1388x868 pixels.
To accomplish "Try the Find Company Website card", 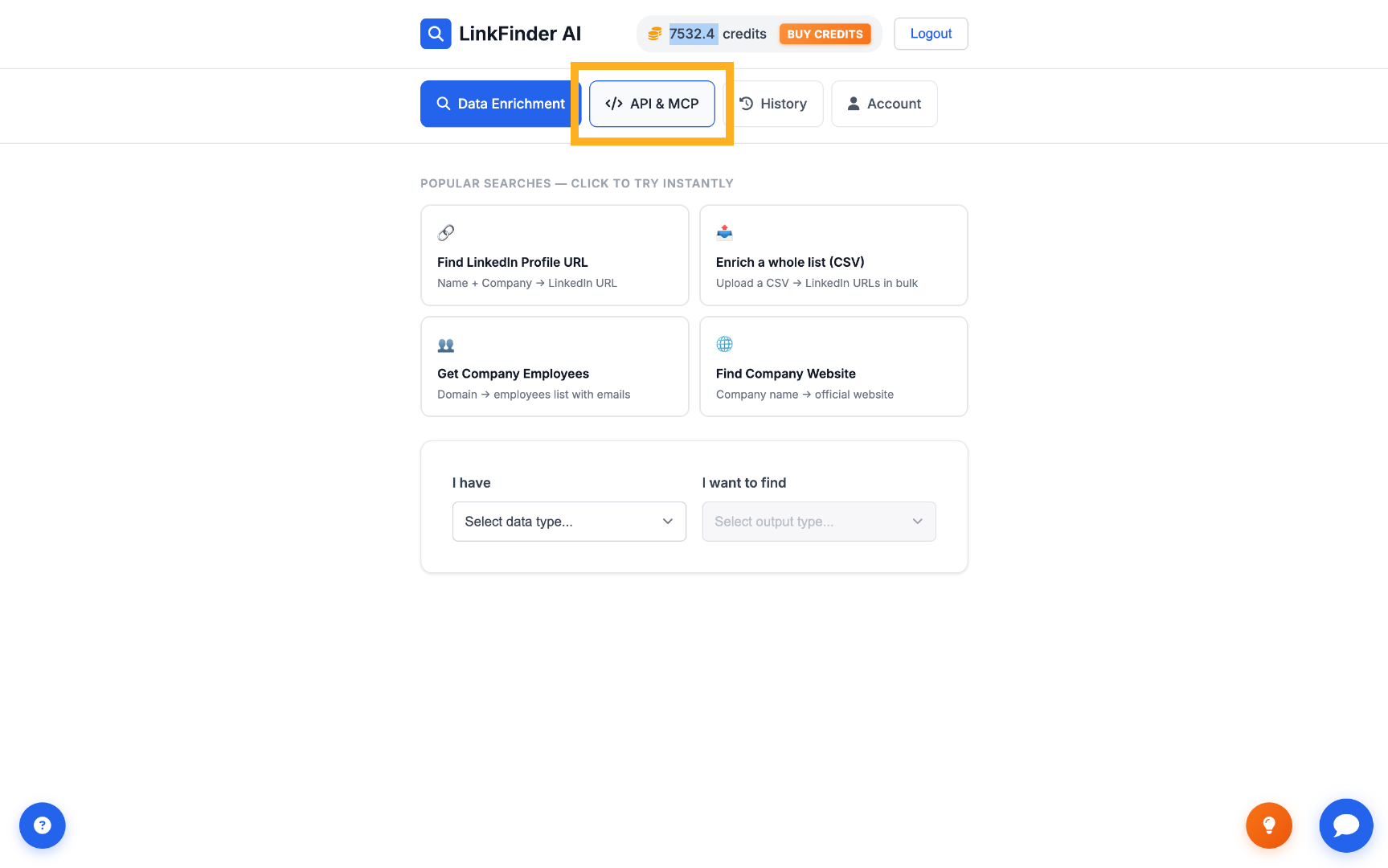I will [833, 366].
